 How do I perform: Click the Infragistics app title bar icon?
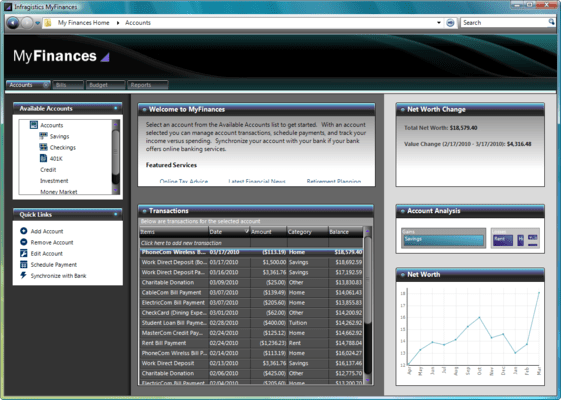8,6
